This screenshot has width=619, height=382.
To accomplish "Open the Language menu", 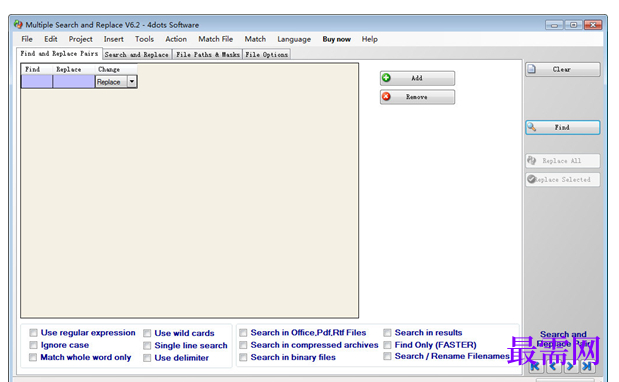I will click(294, 39).
